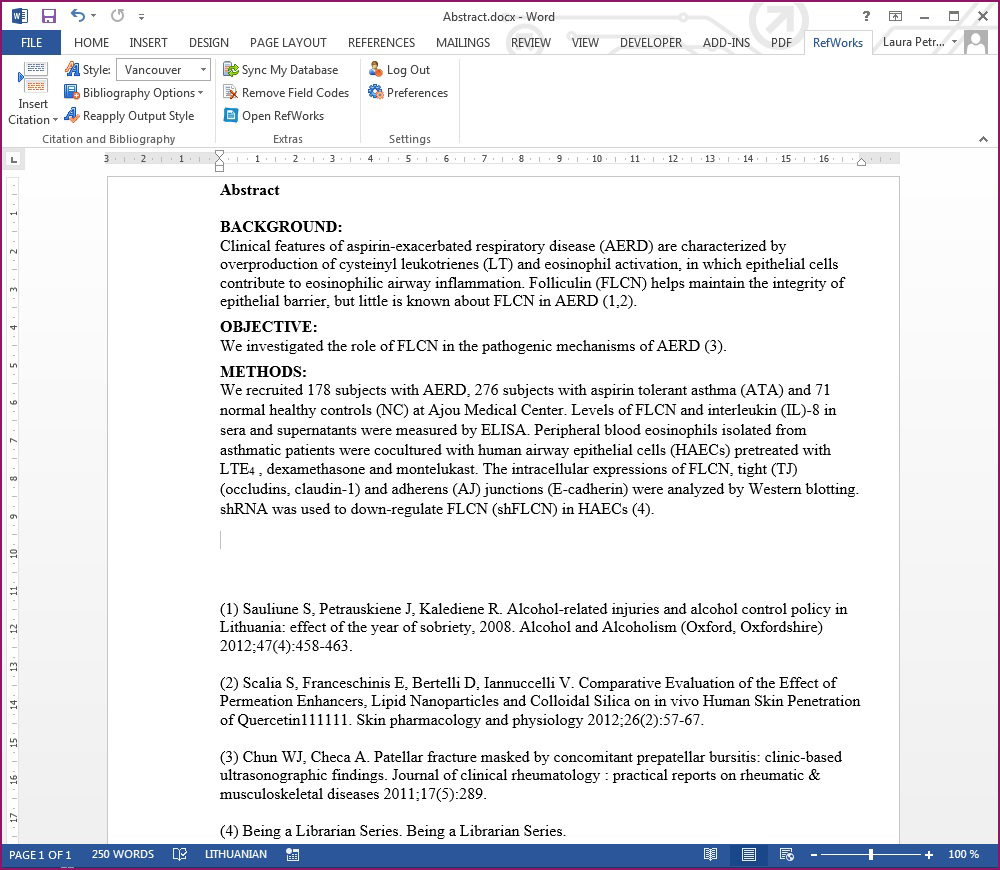Switch to Read Mode view

[x=710, y=855]
